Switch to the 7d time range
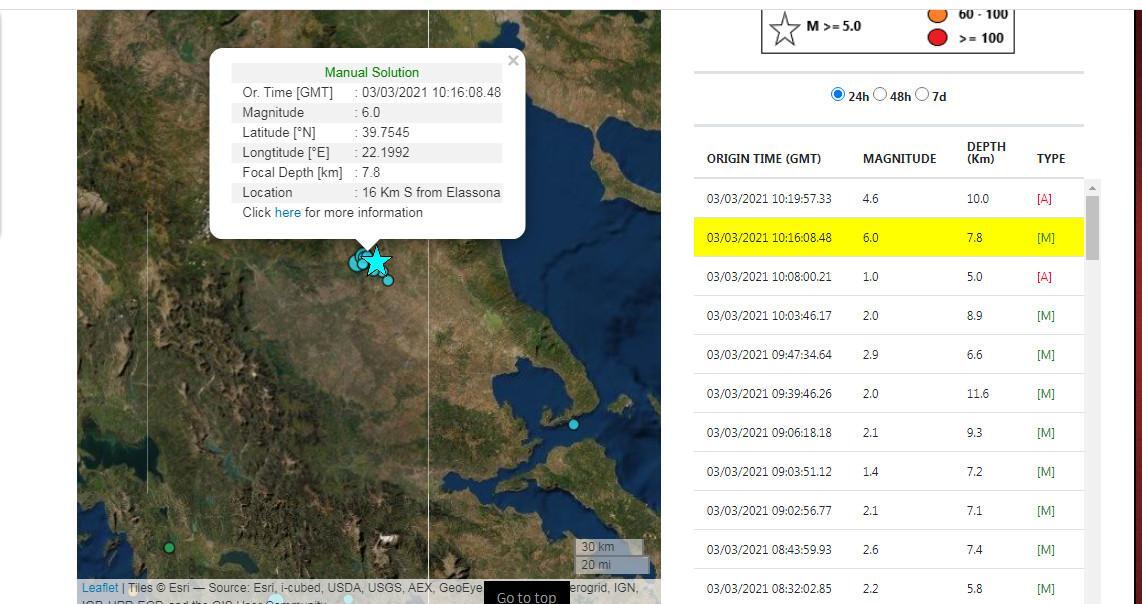1142x604 pixels. tap(922, 94)
